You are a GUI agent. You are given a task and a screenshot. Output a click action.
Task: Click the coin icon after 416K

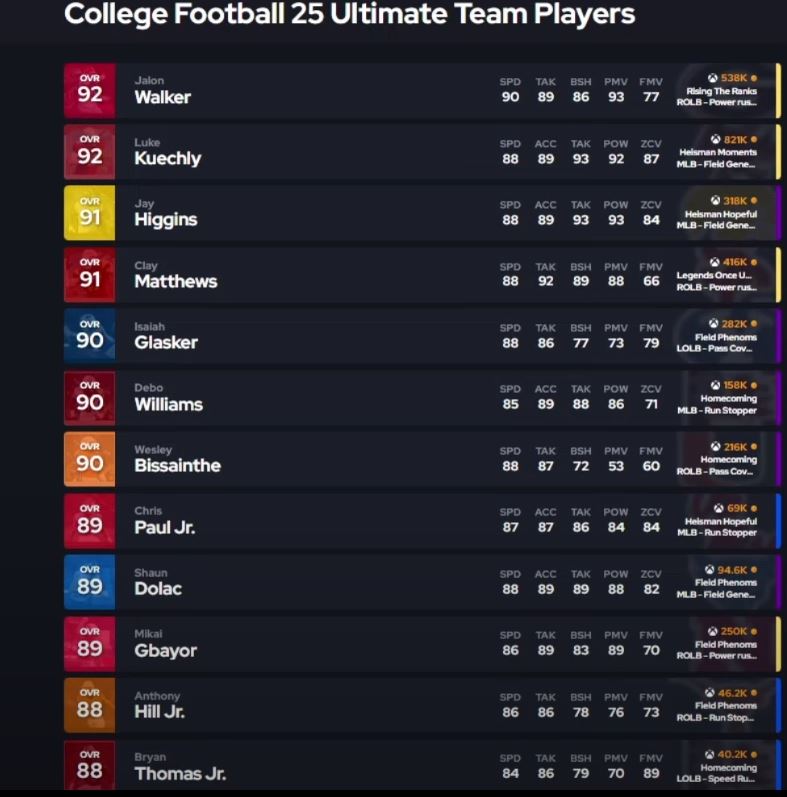tap(754, 262)
